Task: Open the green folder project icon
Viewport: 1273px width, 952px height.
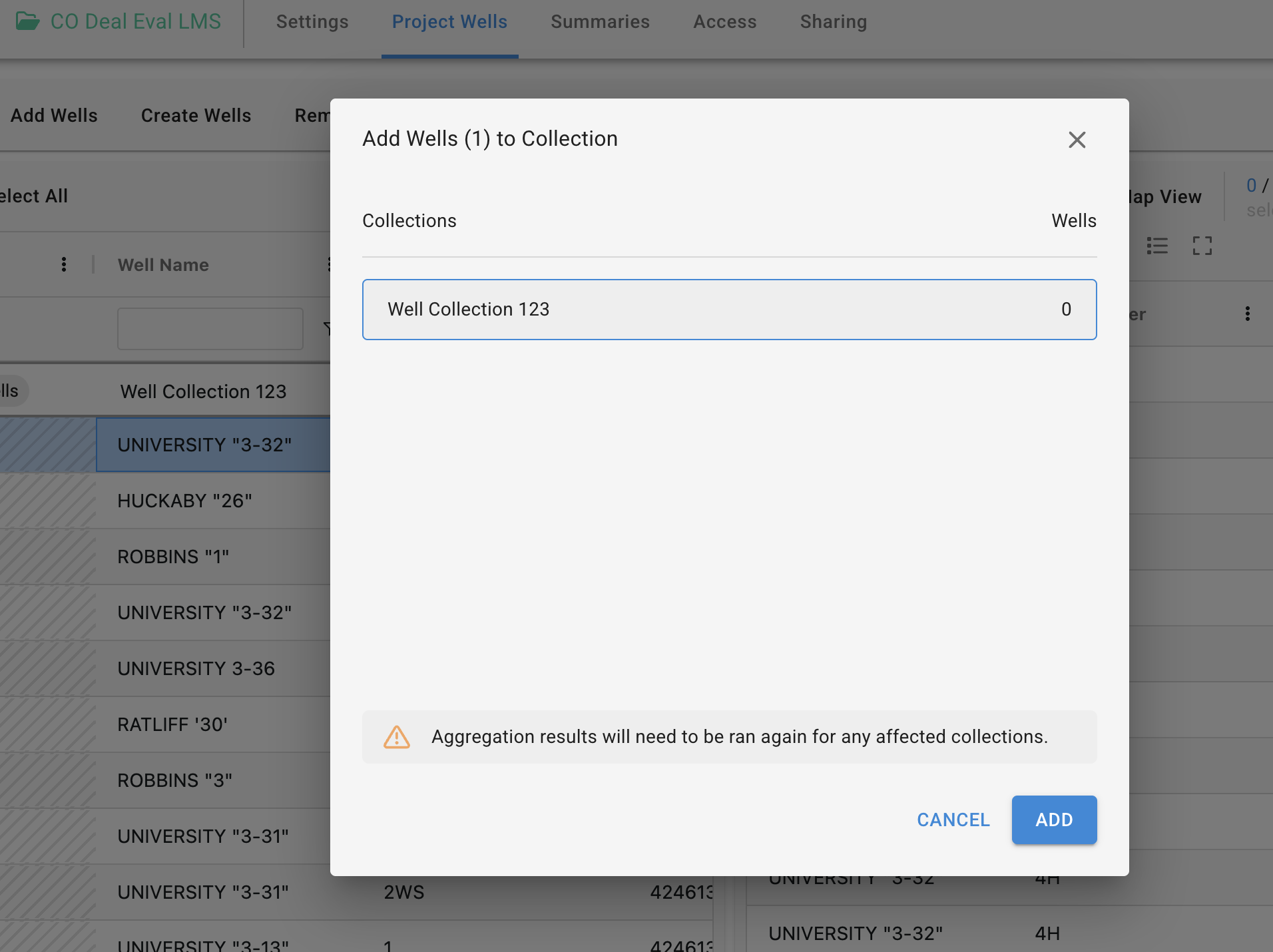Action: pos(27,21)
